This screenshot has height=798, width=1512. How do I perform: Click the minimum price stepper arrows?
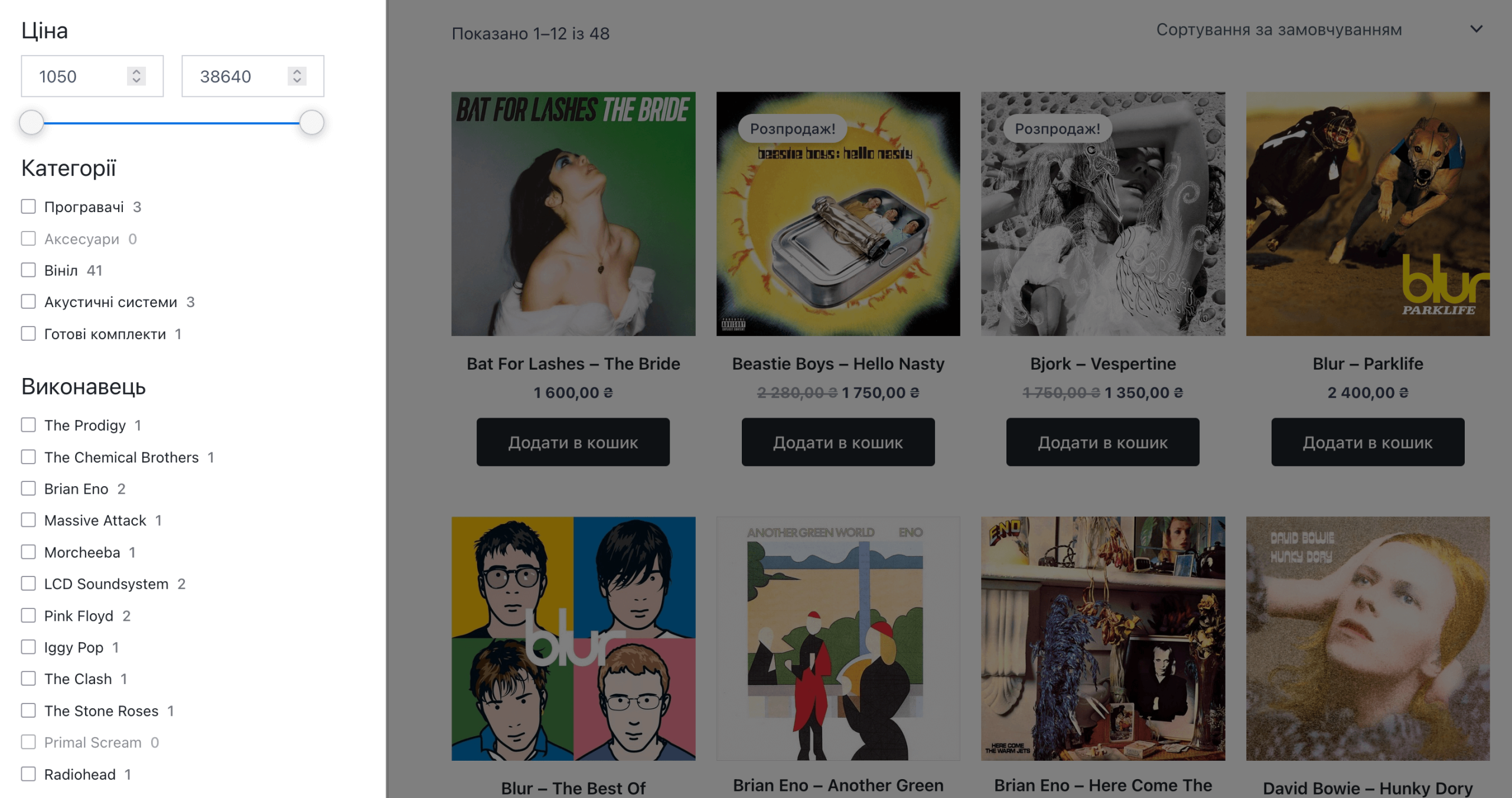pyautogui.click(x=136, y=76)
